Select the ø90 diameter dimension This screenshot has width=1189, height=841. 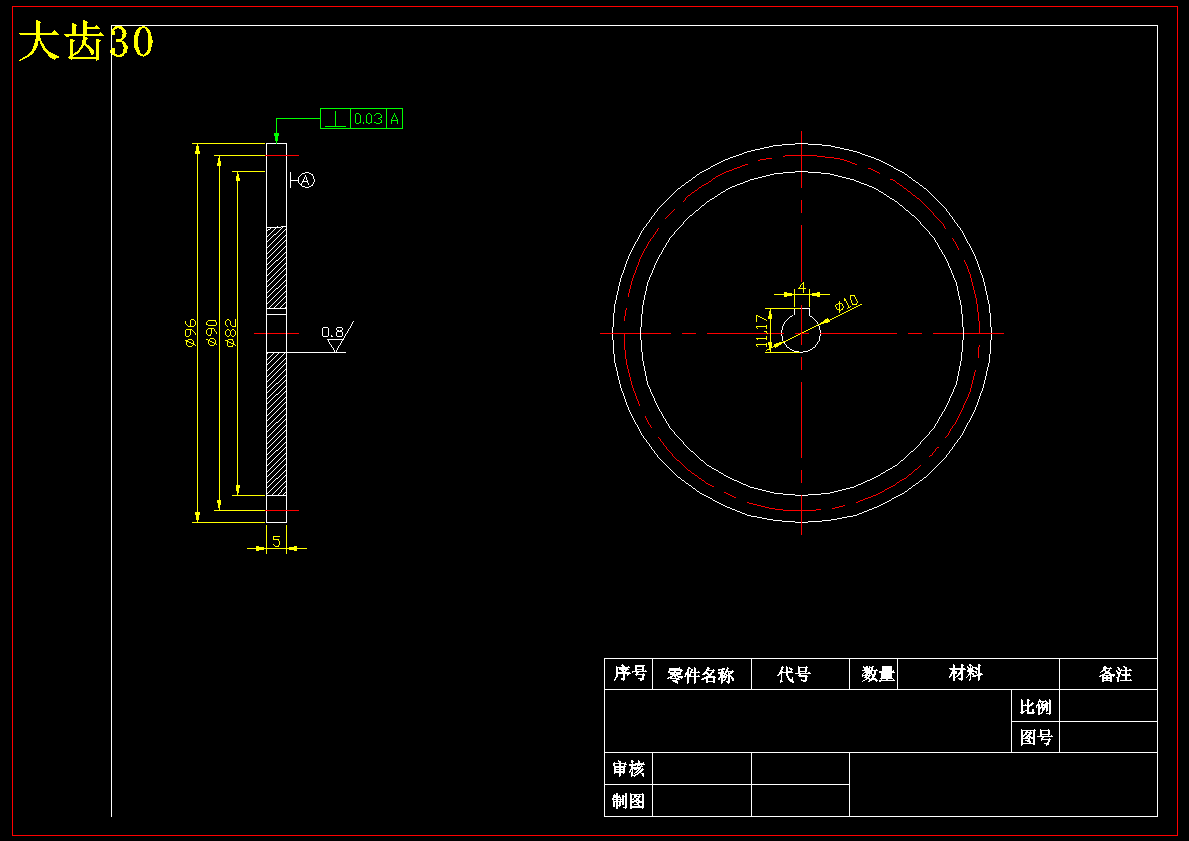click(x=212, y=333)
